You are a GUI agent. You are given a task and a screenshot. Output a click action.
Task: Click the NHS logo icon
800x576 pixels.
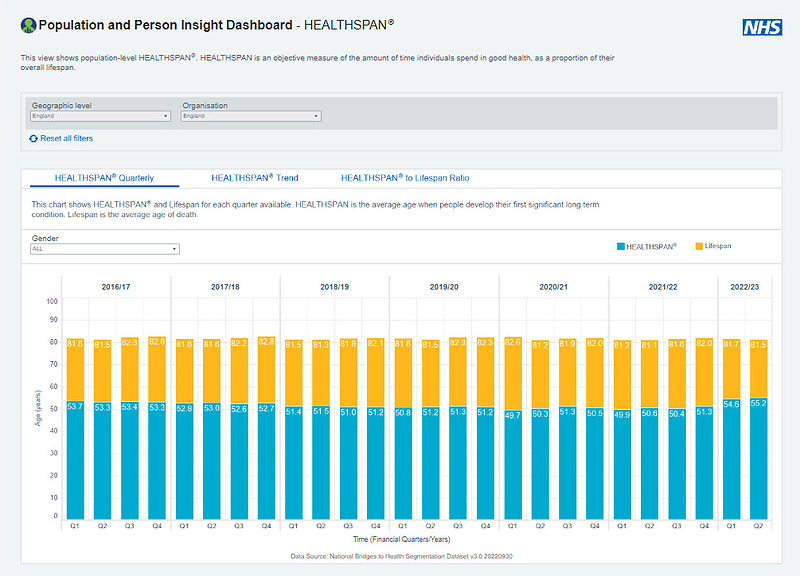(x=762, y=27)
